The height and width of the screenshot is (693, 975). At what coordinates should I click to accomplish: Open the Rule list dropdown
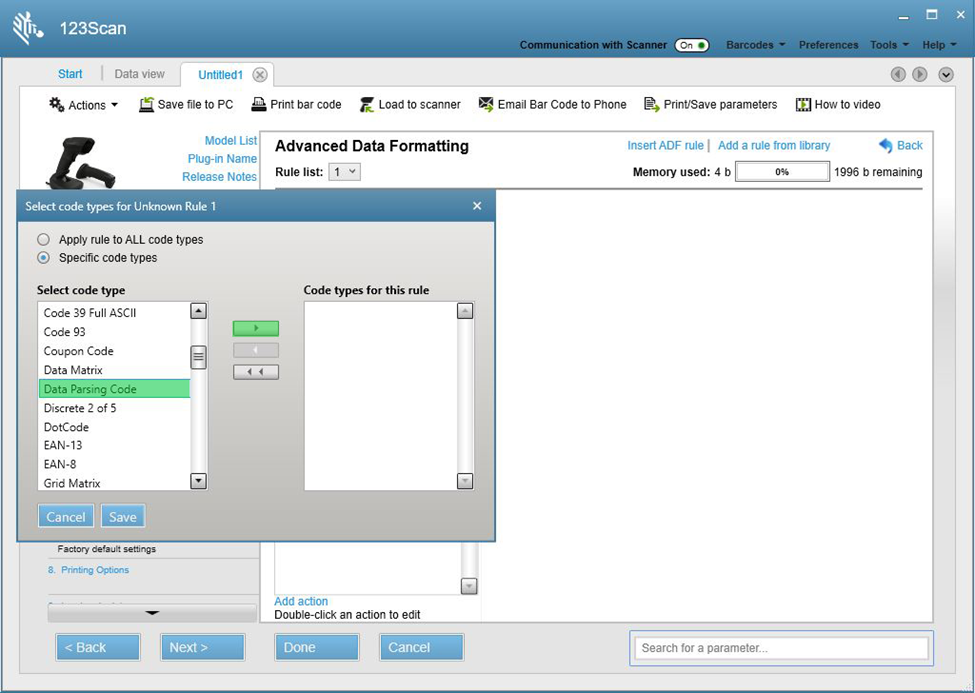pos(345,172)
